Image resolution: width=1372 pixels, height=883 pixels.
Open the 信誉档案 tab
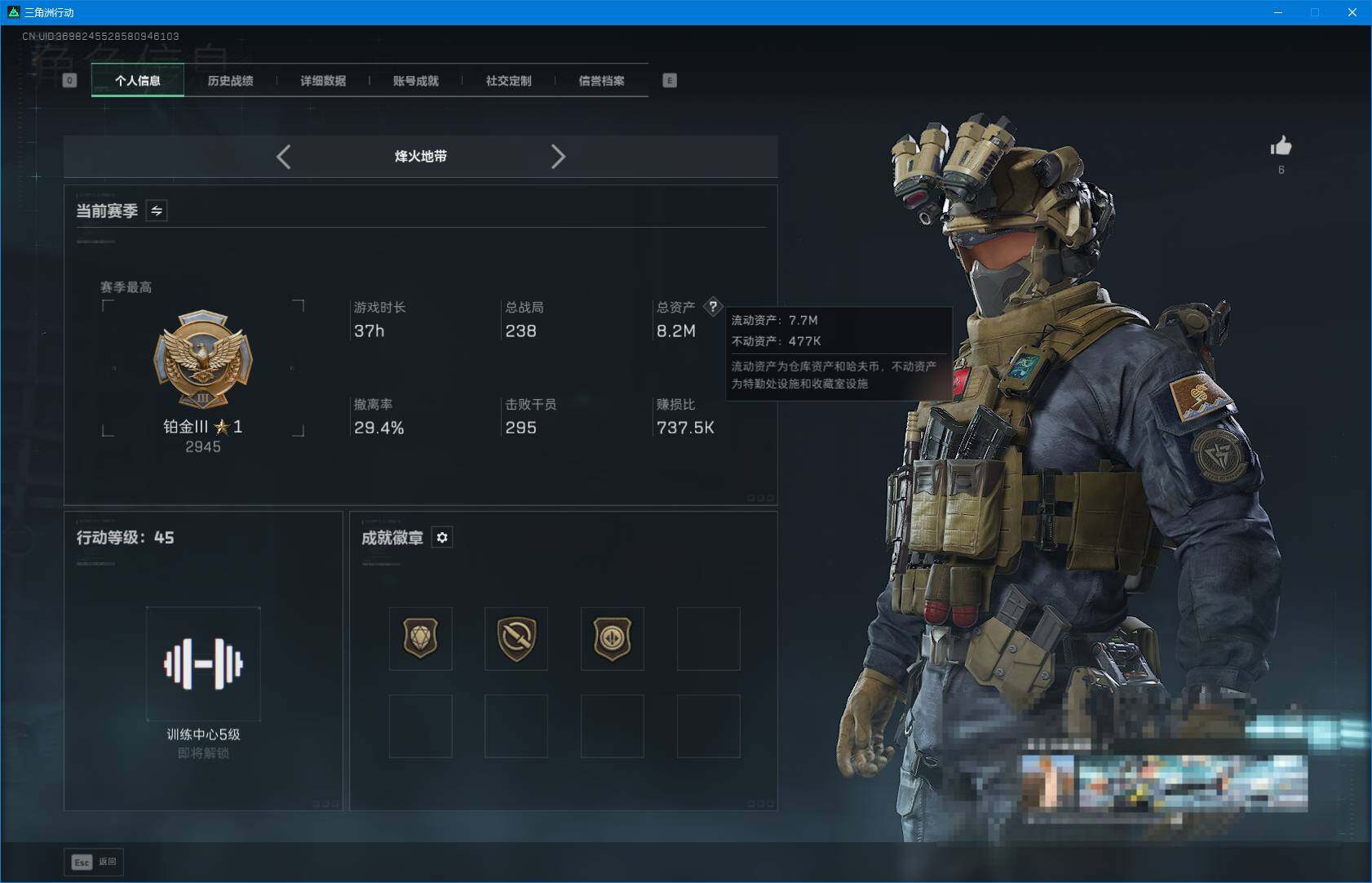tap(602, 81)
